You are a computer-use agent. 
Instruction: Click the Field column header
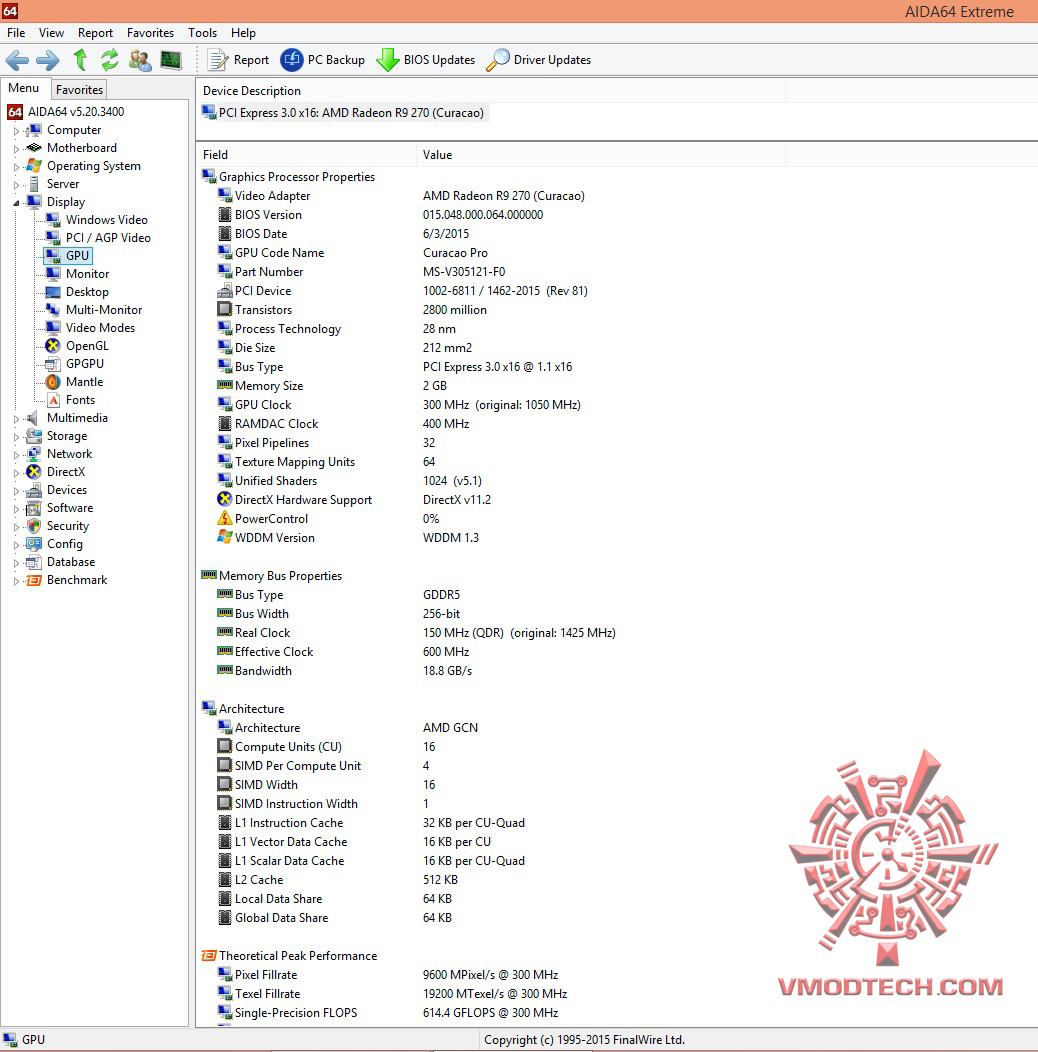(x=306, y=154)
